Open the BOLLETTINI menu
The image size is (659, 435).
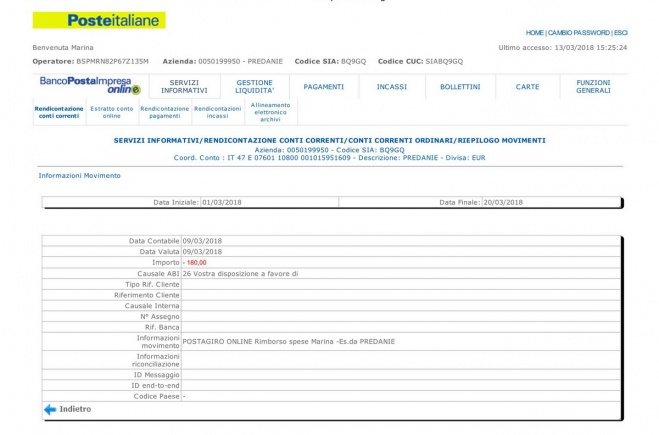point(460,87)
